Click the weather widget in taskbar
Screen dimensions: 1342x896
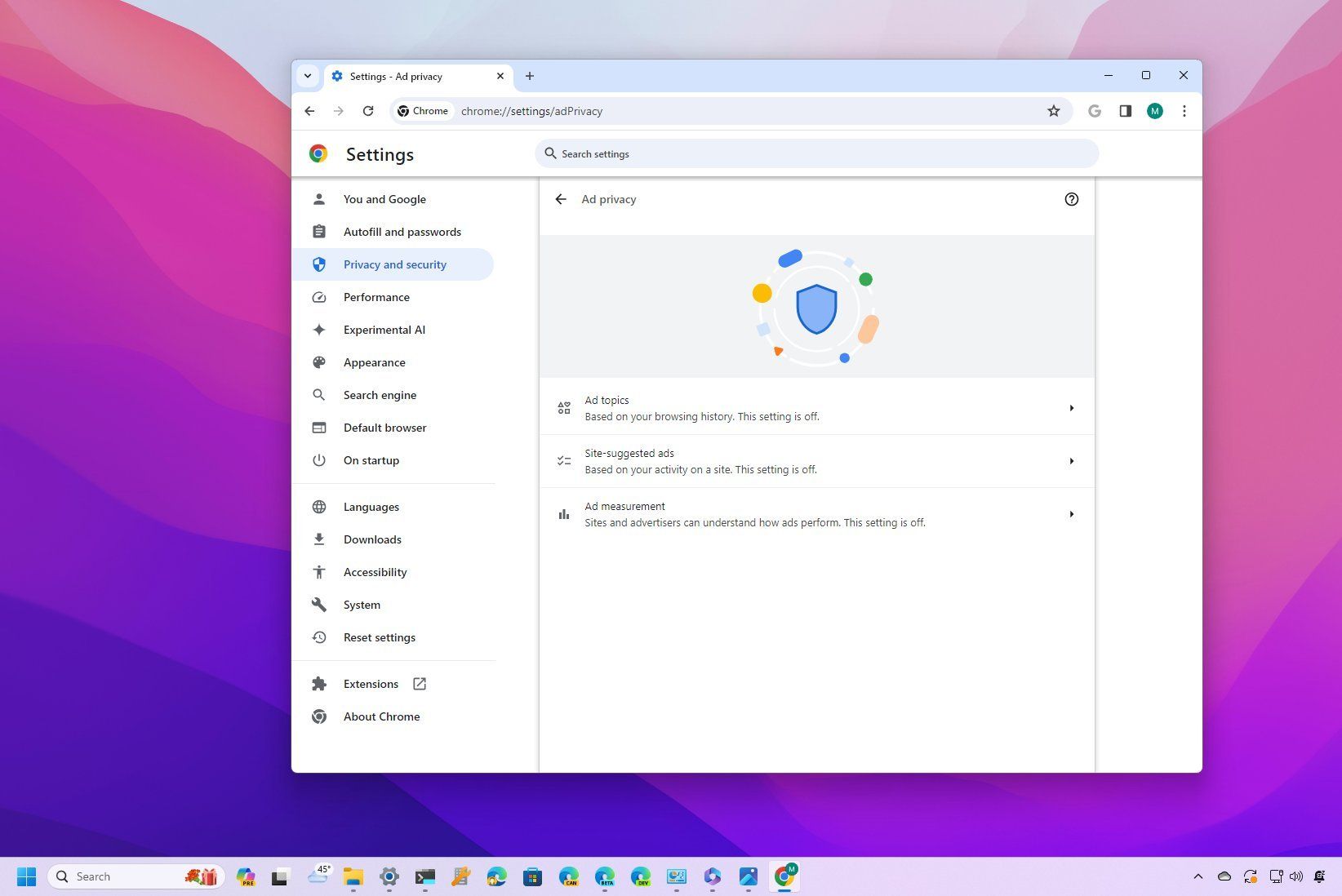[x=318, y=876]
